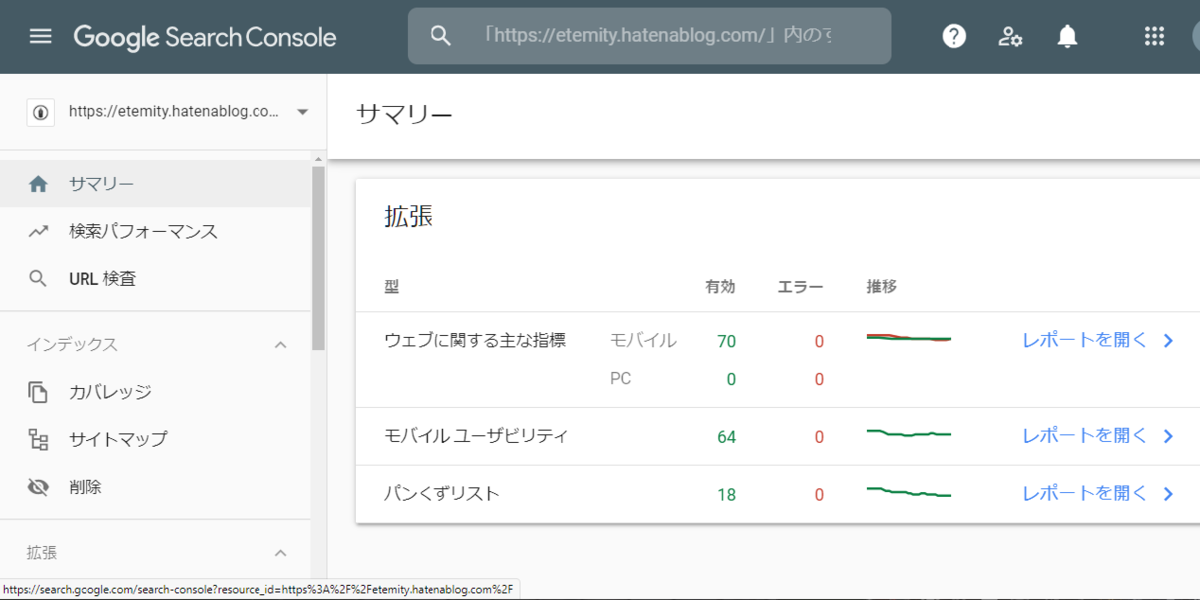Open the notifications bell
Viewport: 1200px width, 600px height.
coord(1067,37)
